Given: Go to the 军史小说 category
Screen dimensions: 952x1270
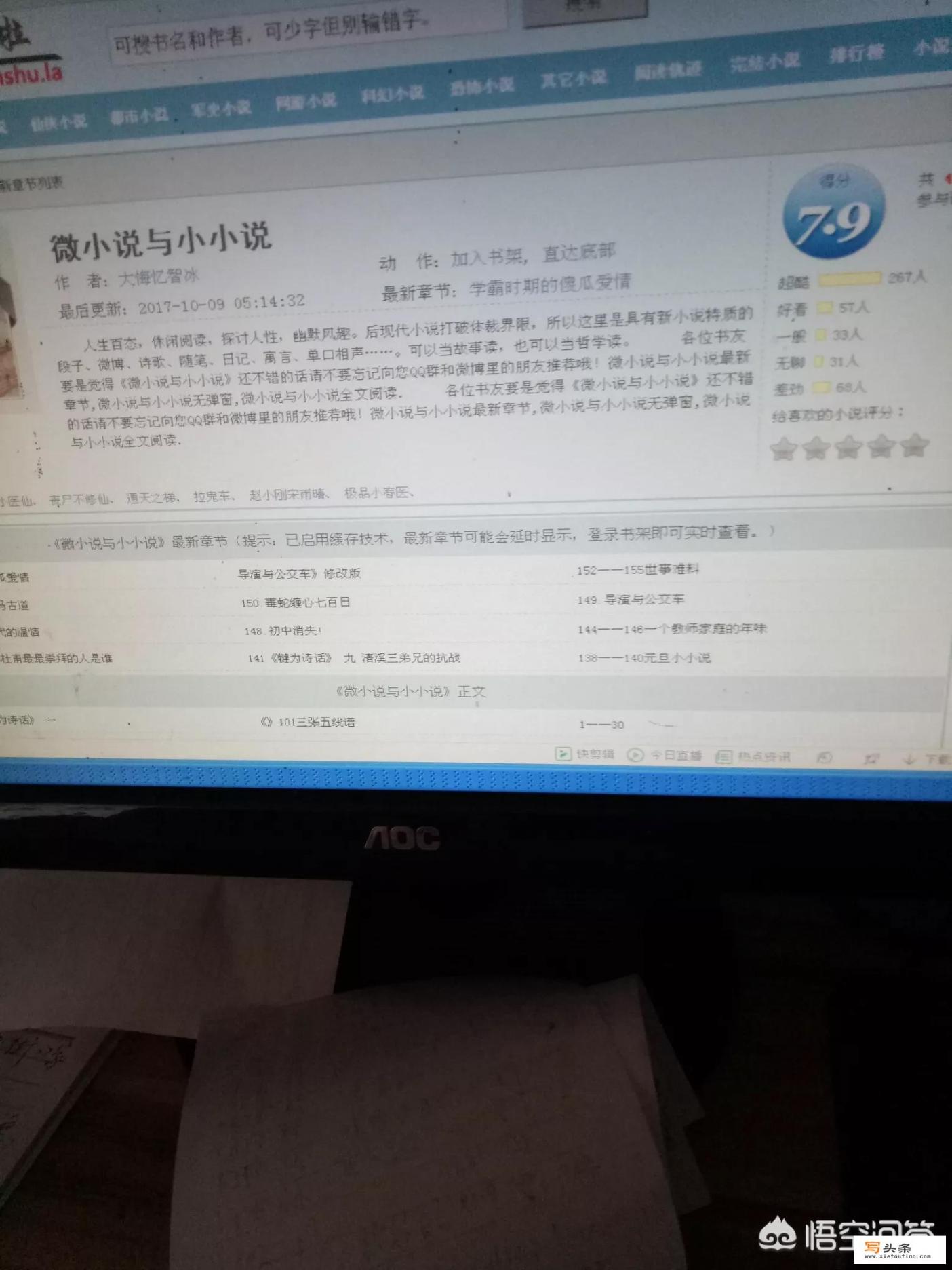Looking at the screenshot, I should pyautogui.click(x=221, y=109).
